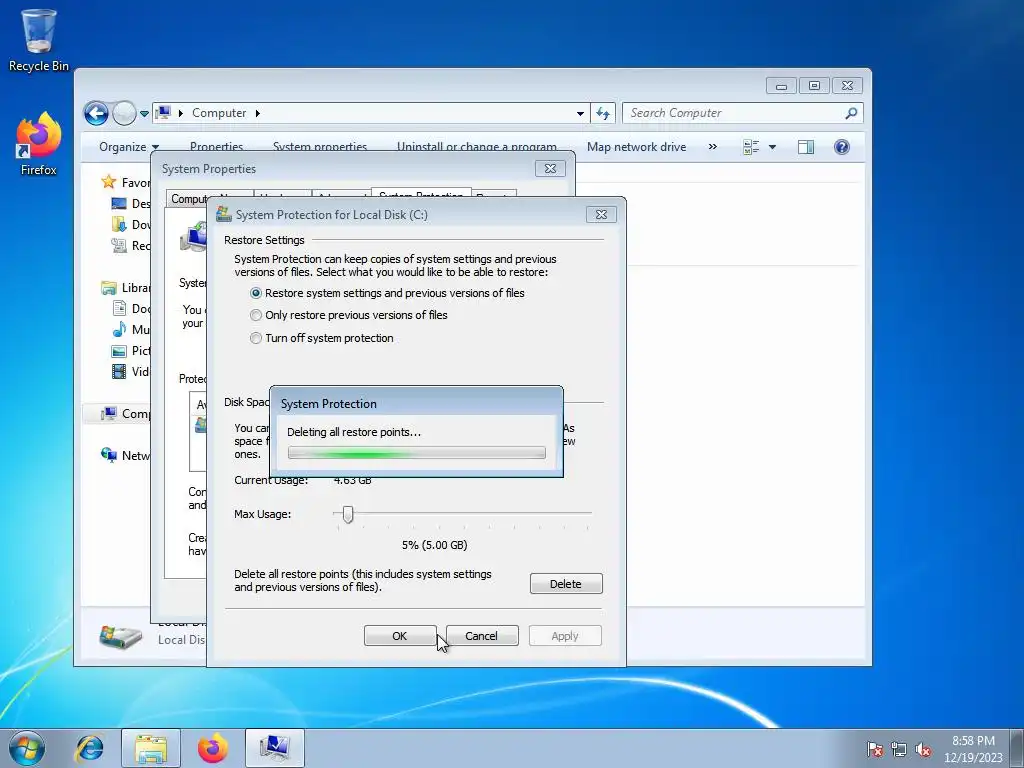Select the Downloads favorite icon
The width and height of the screenshot is (1024, 768).
pos(119,224)
